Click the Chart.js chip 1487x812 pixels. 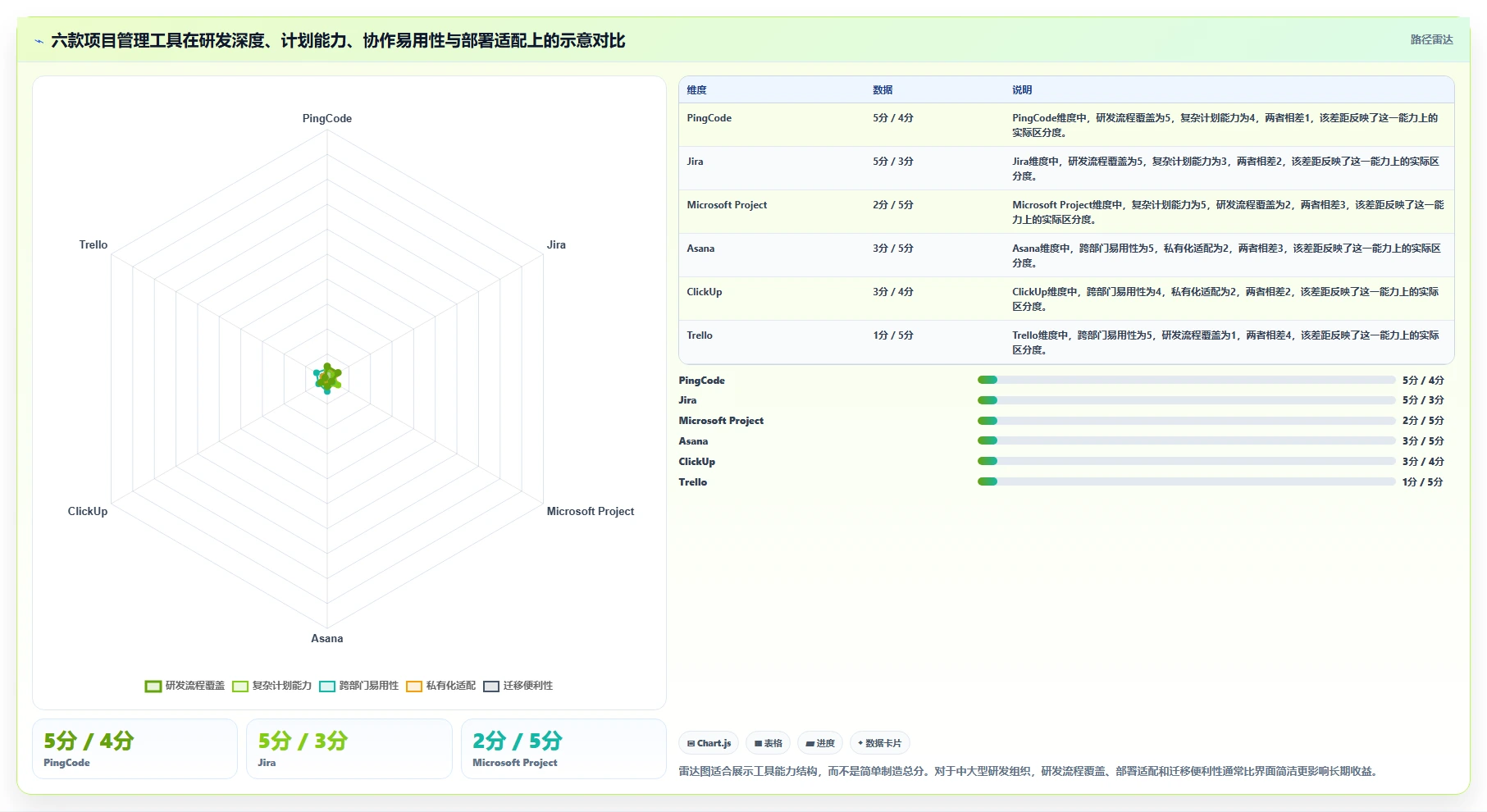[709, 743]
